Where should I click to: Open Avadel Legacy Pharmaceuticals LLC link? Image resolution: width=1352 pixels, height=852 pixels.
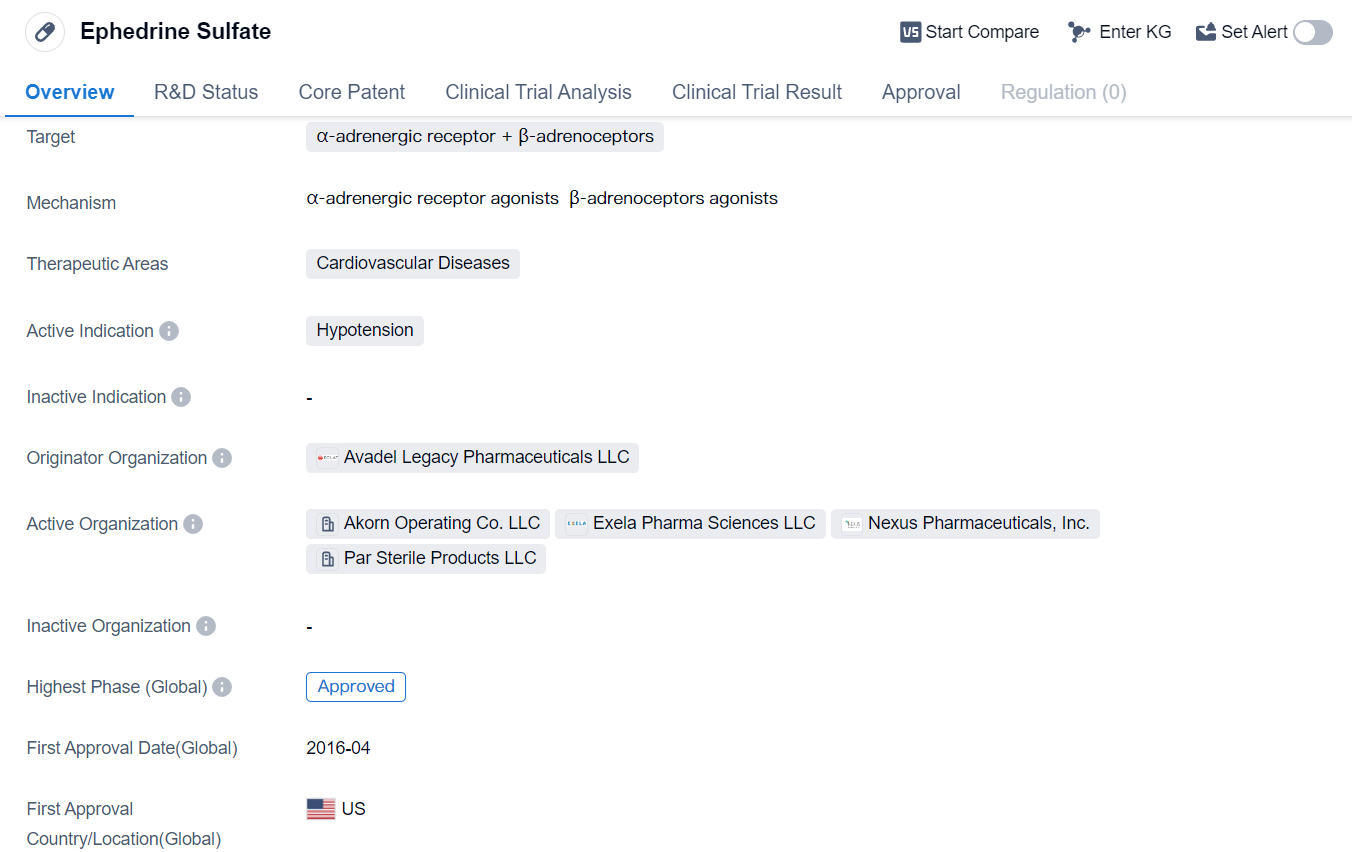tap(486, 457)
